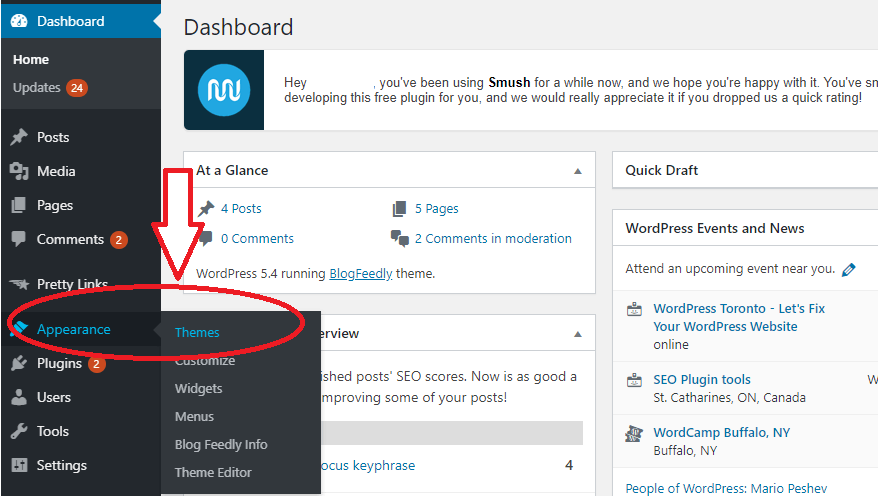Click the Pages icon in sidebar
878x496 pixels.
click(19, 205)
